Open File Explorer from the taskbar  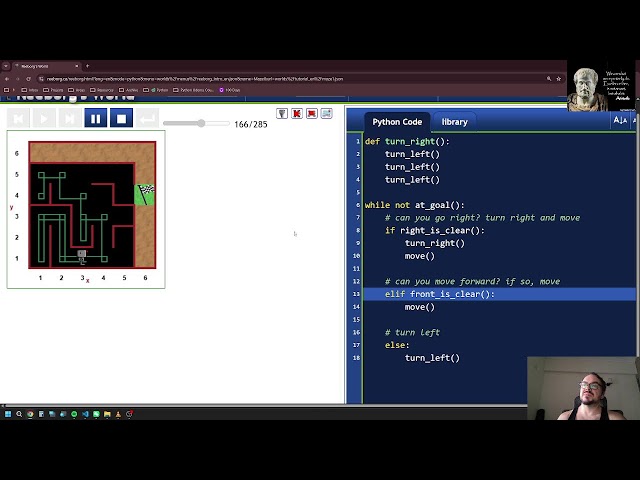[x=107, y=414]
